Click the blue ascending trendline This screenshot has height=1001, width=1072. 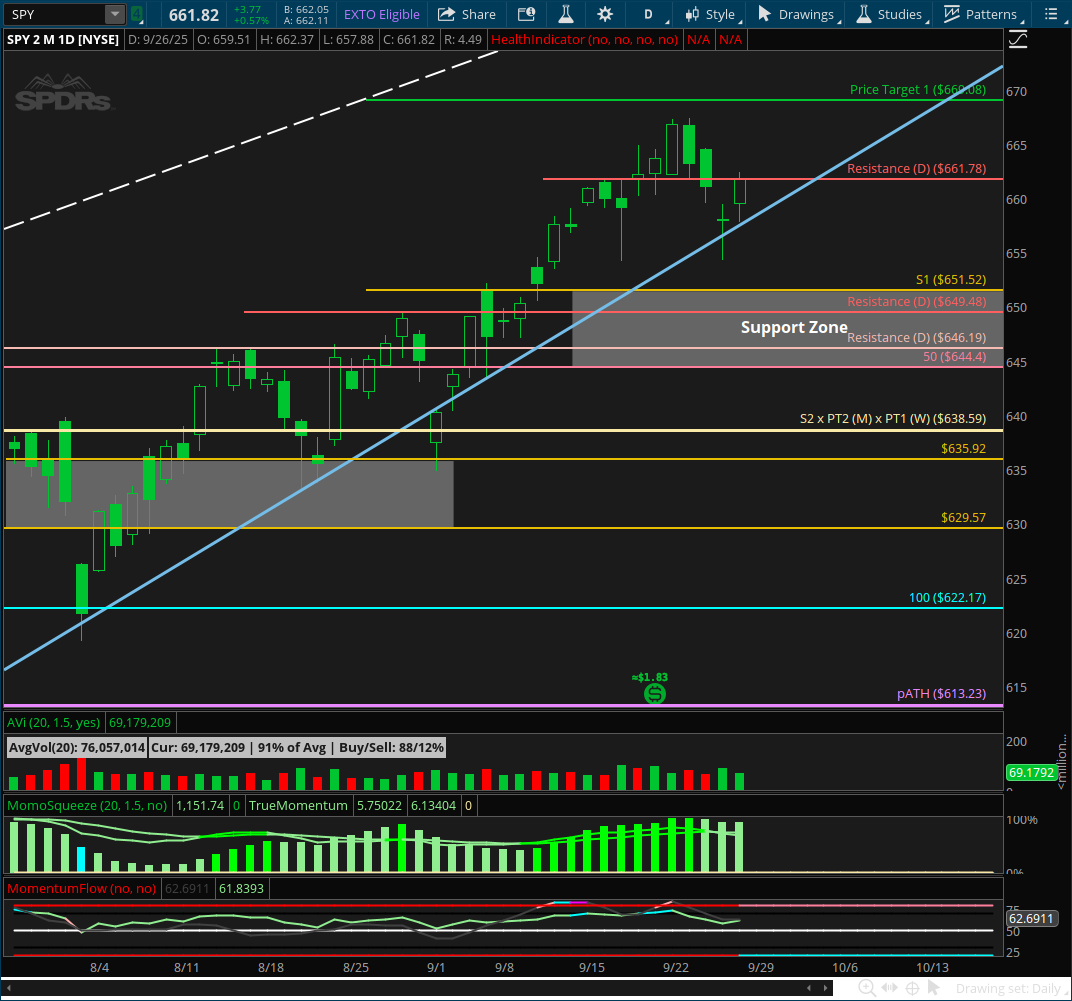(x=503, y=368)
